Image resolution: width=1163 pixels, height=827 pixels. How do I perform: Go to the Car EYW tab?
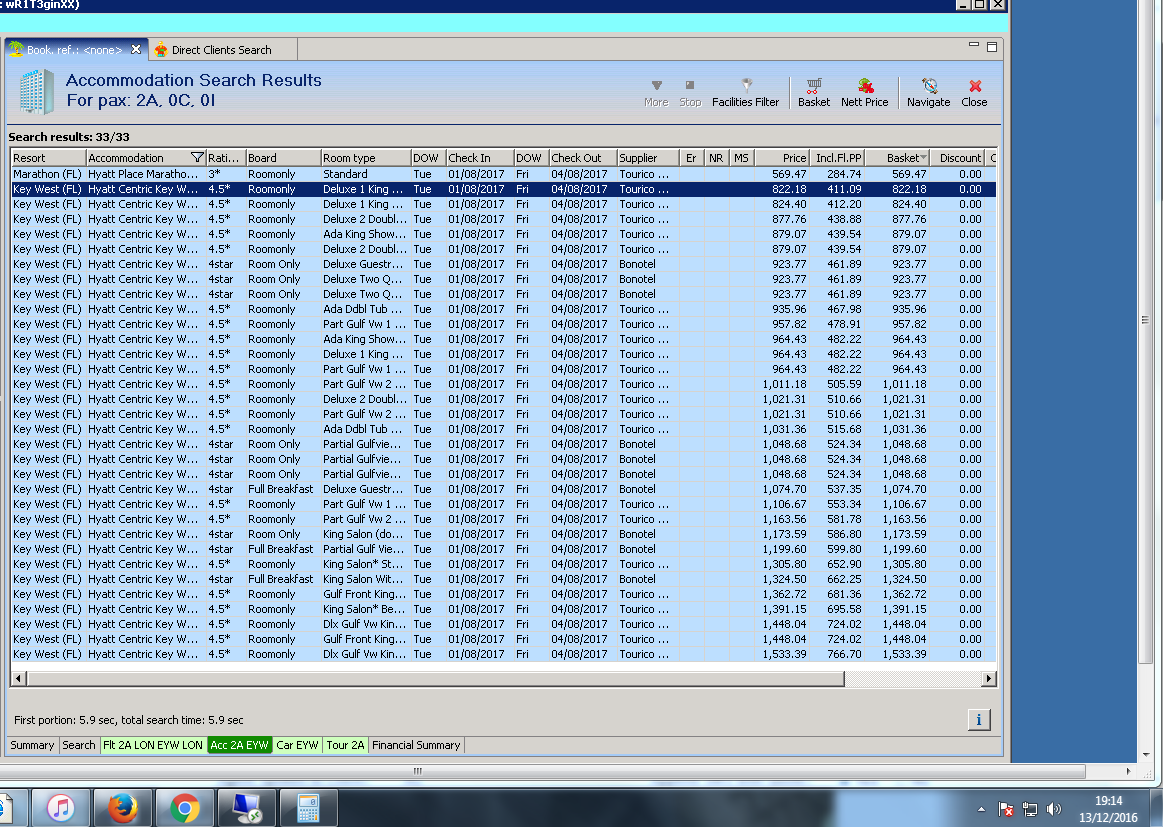click(x=297, y=745)
